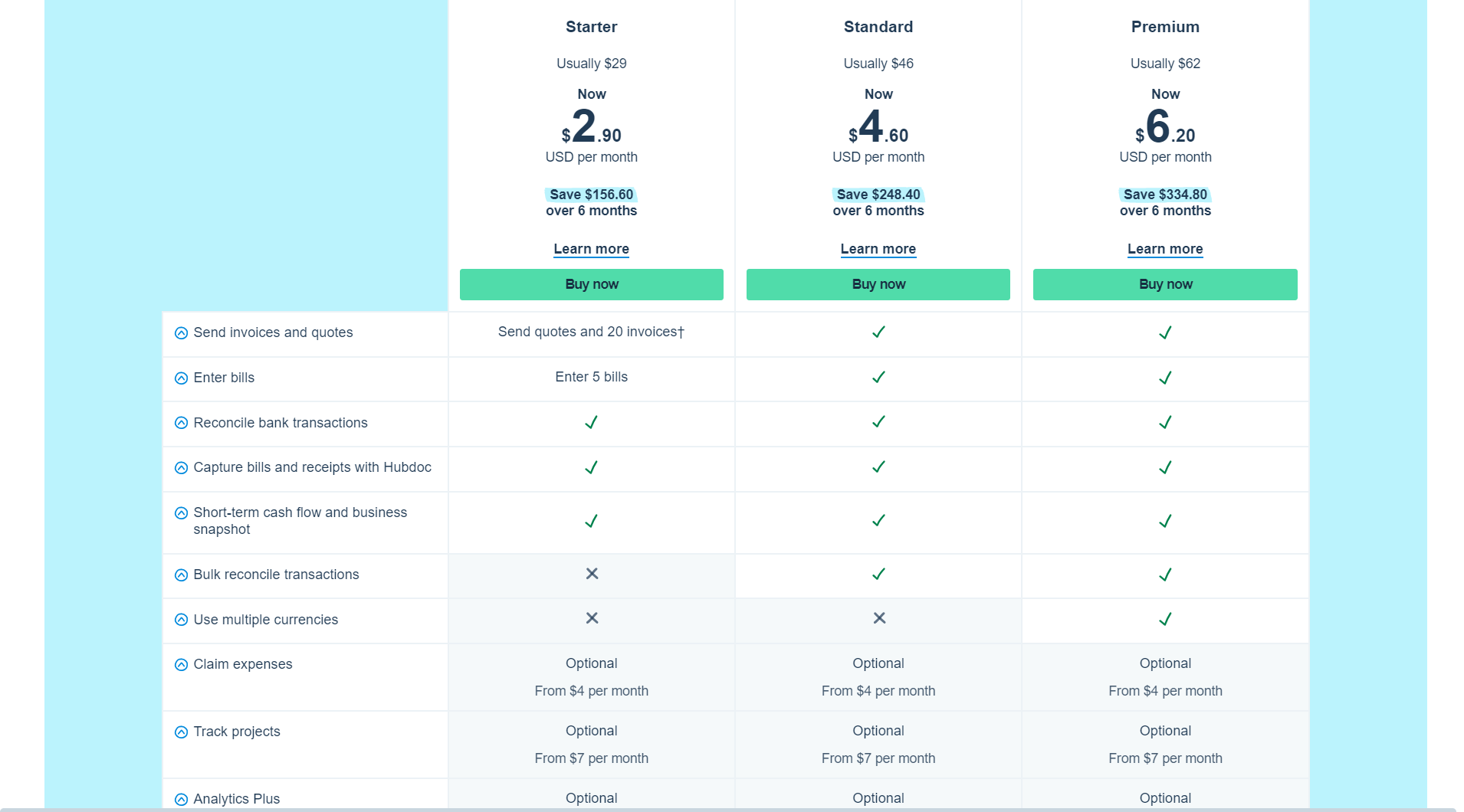Buy the Starter plan now
The width and height of the screenshot is (1464, 812).
click(x=591, y=284)
